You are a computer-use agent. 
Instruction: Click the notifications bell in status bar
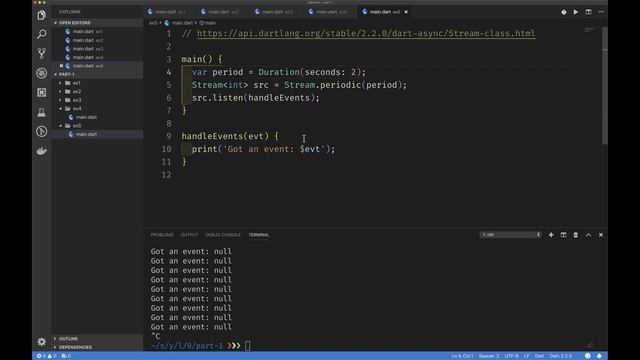(x=599, y=356)
